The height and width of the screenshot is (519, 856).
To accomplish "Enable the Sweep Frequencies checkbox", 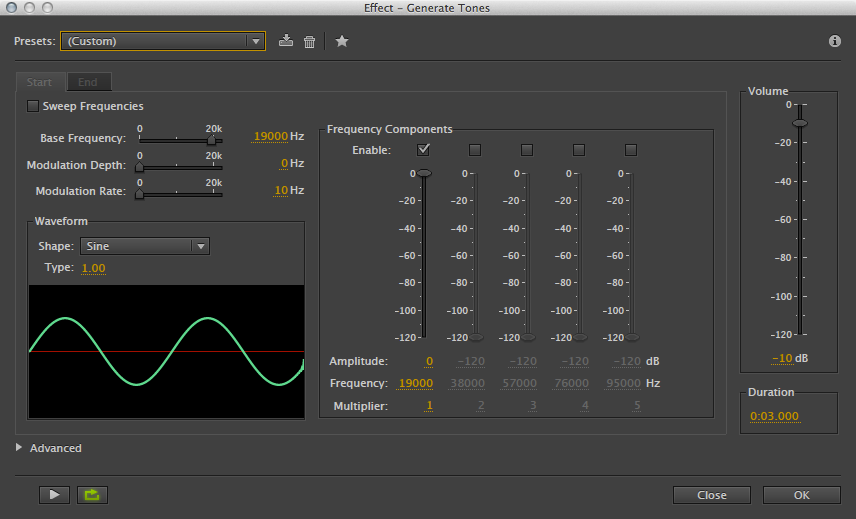I will (33, 106).
